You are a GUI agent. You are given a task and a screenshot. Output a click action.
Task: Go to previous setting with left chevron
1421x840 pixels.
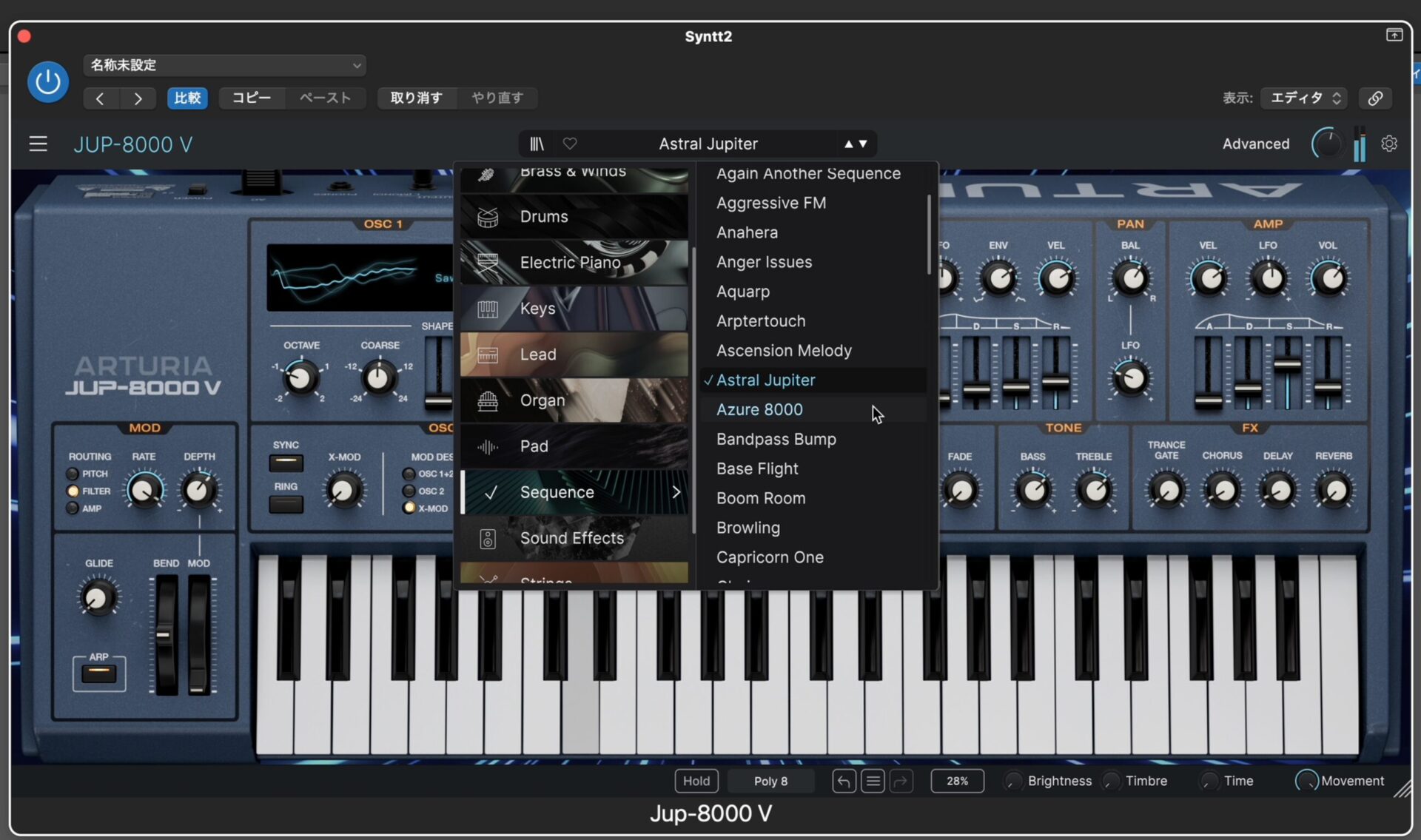tap(100, 98)
